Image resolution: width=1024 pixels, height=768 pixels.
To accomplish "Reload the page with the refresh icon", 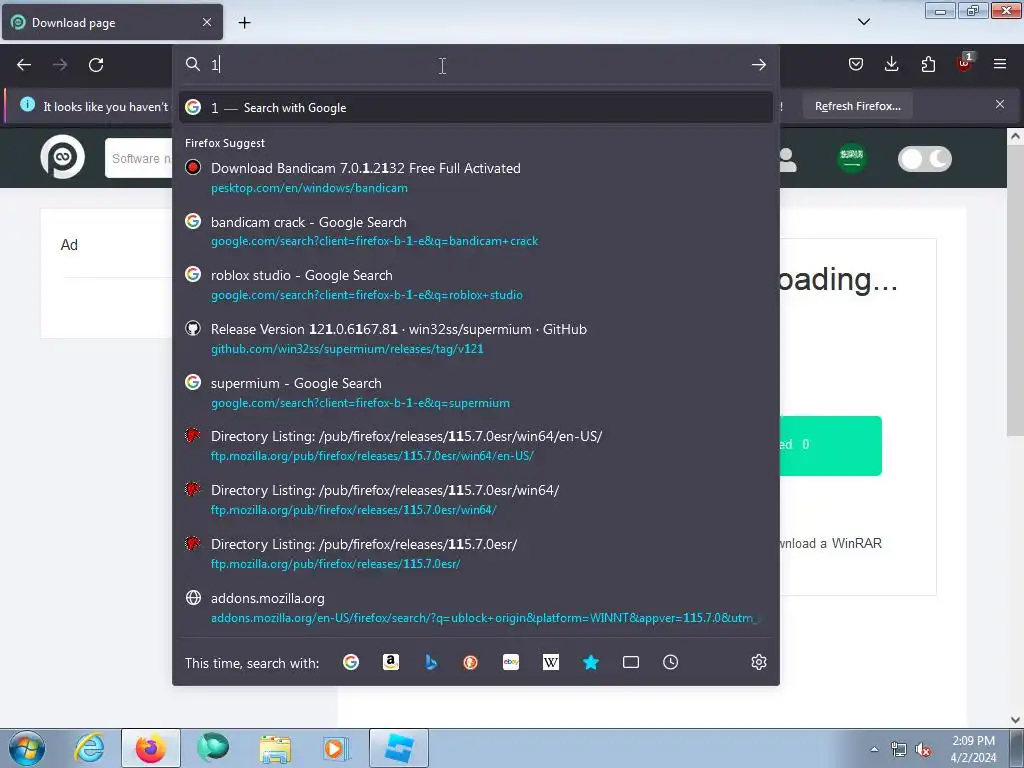I will pyautogui.click(x=96, y=65).
